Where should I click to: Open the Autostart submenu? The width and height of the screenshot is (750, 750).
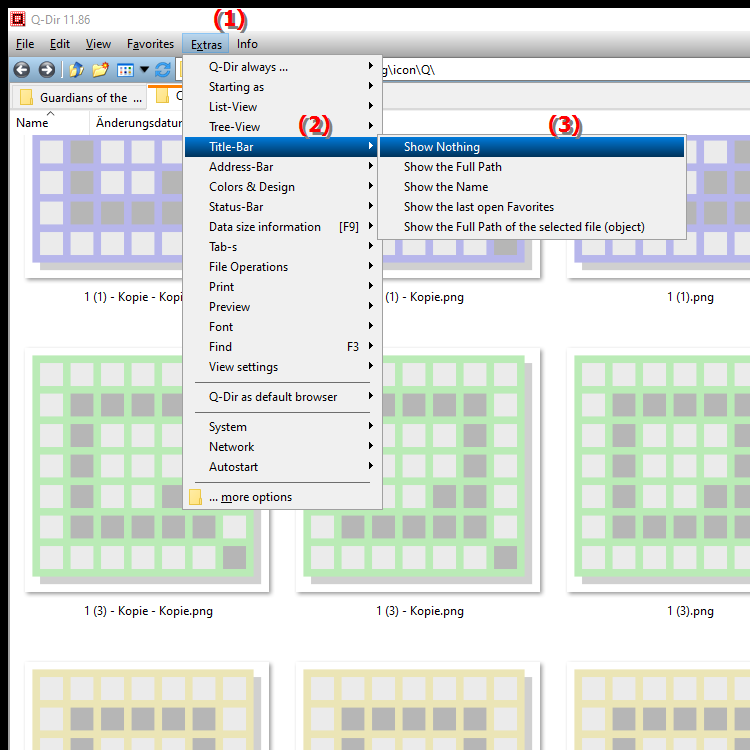click(283, 467)
